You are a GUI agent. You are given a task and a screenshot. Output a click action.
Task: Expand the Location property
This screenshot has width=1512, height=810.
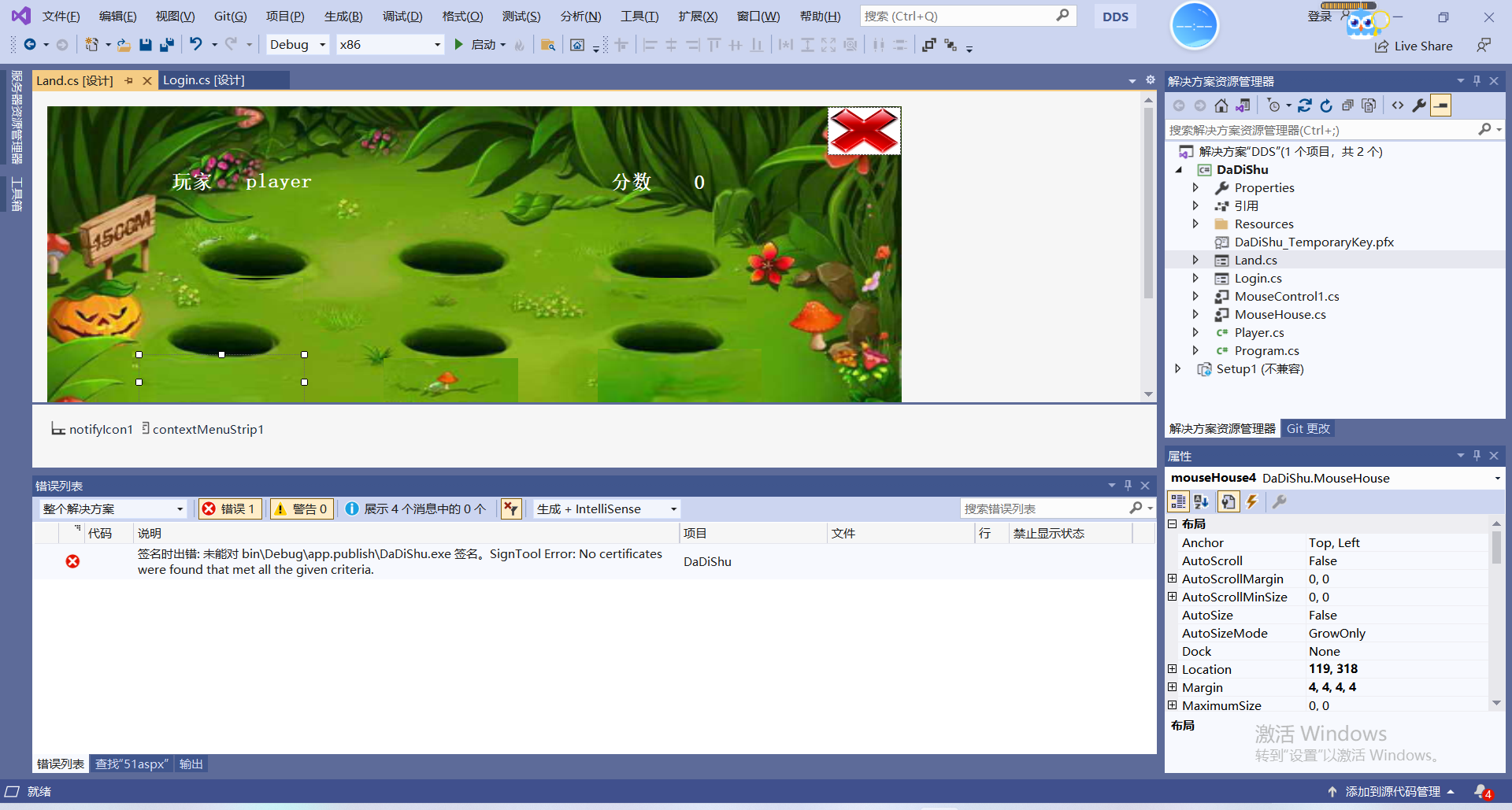coord(1173,669)
